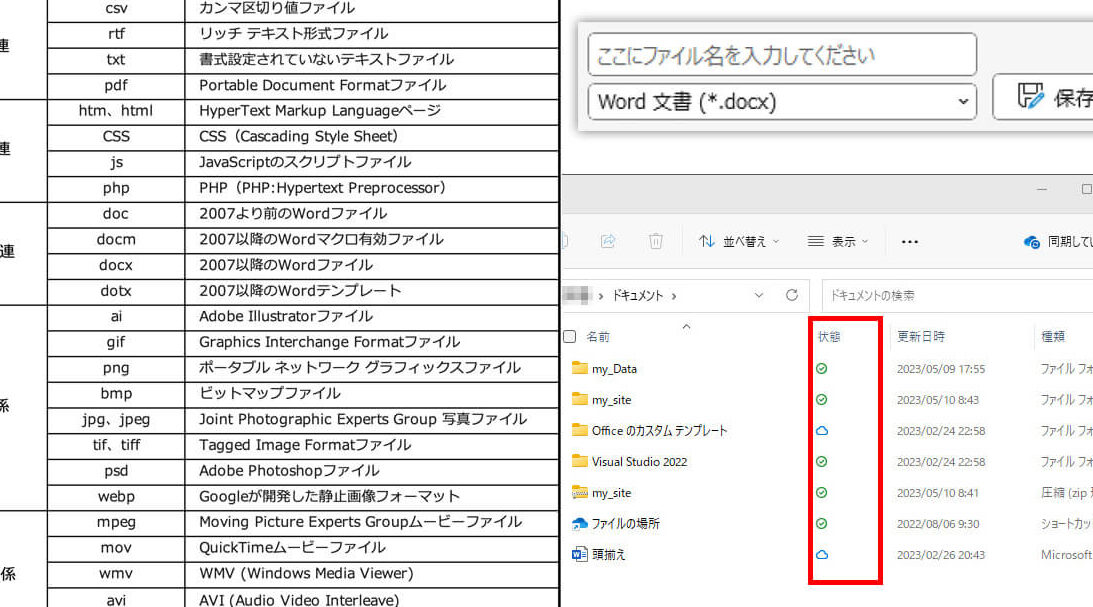Screen dimensions: 1093x607
Task: Open the 並べ替え sort menu
Action: [739, 241]
